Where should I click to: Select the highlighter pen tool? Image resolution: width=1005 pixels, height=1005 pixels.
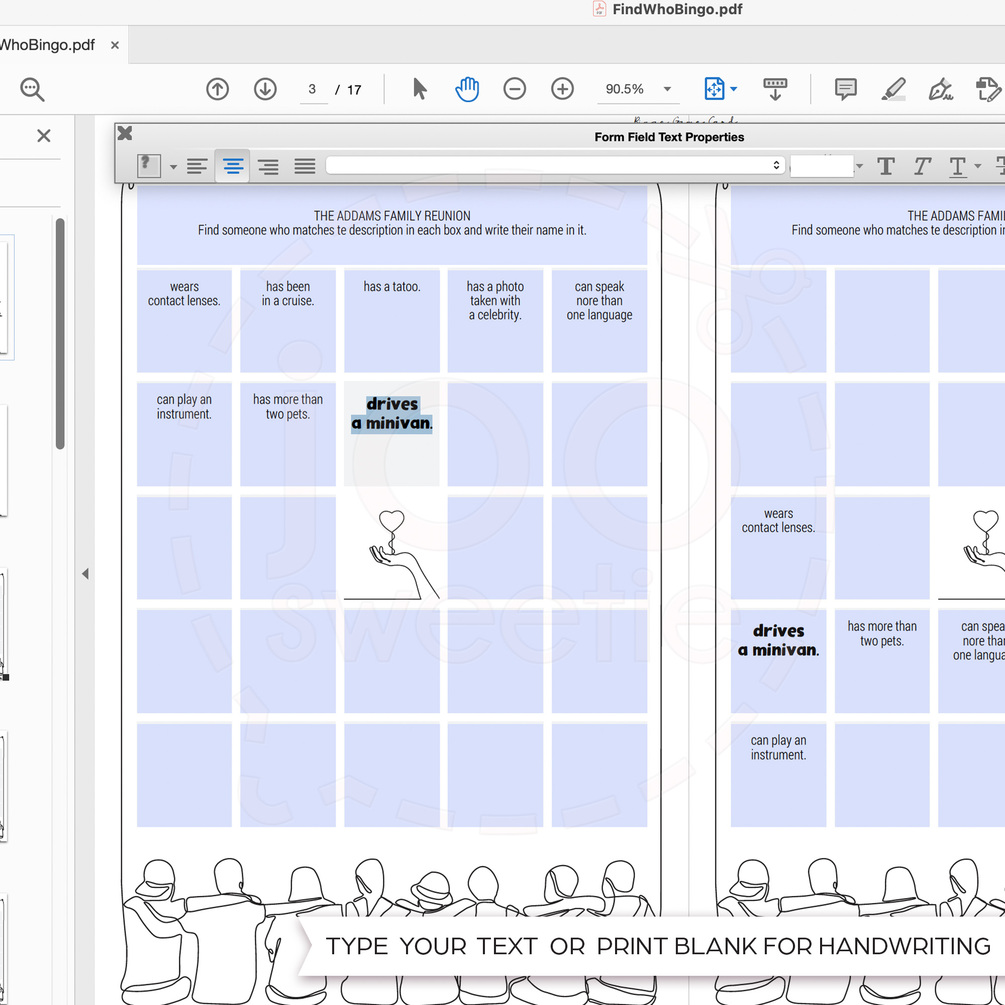pyautogui.click(x=893, y=89)
